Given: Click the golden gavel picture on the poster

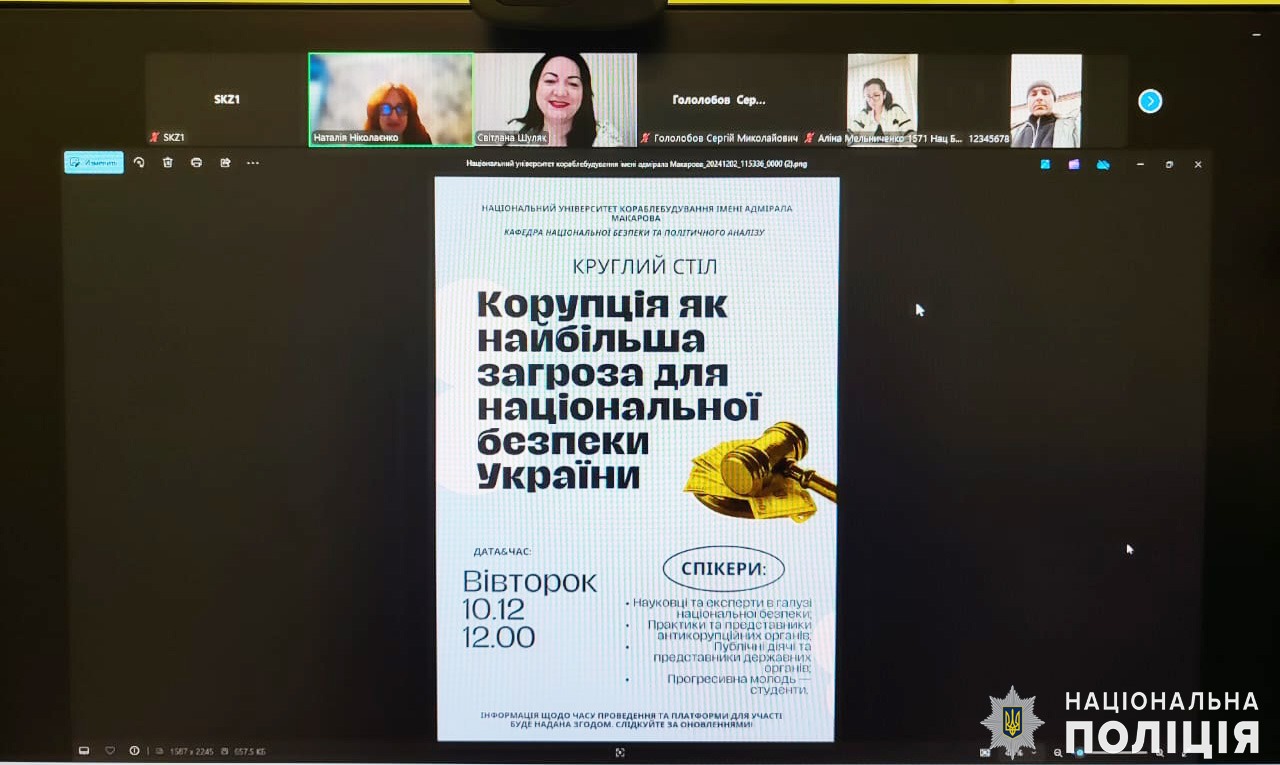Looking at the screenshot, I should (x=762, y=470).
